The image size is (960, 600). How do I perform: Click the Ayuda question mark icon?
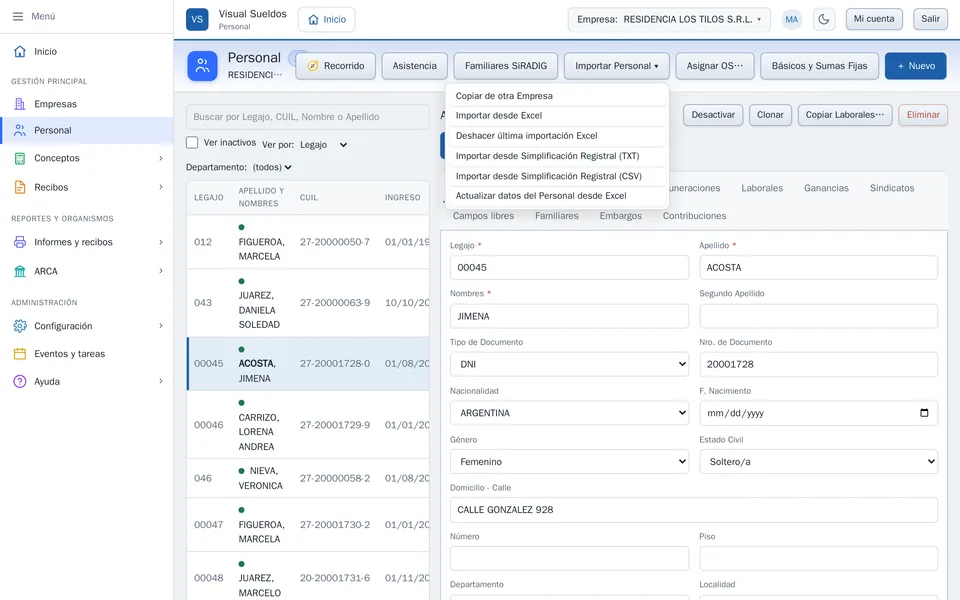pos(20,381)
